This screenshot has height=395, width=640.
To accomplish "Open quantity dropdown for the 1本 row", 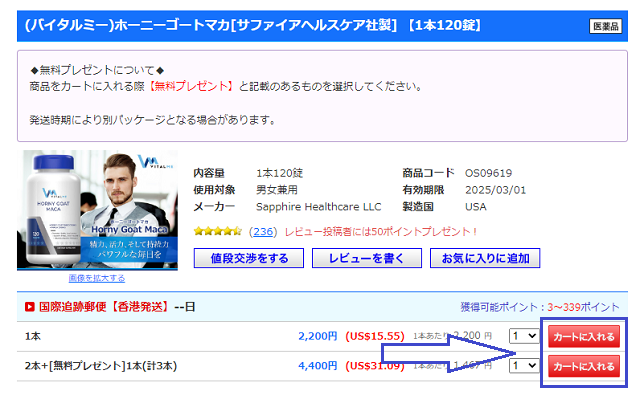I will [524, 336].
